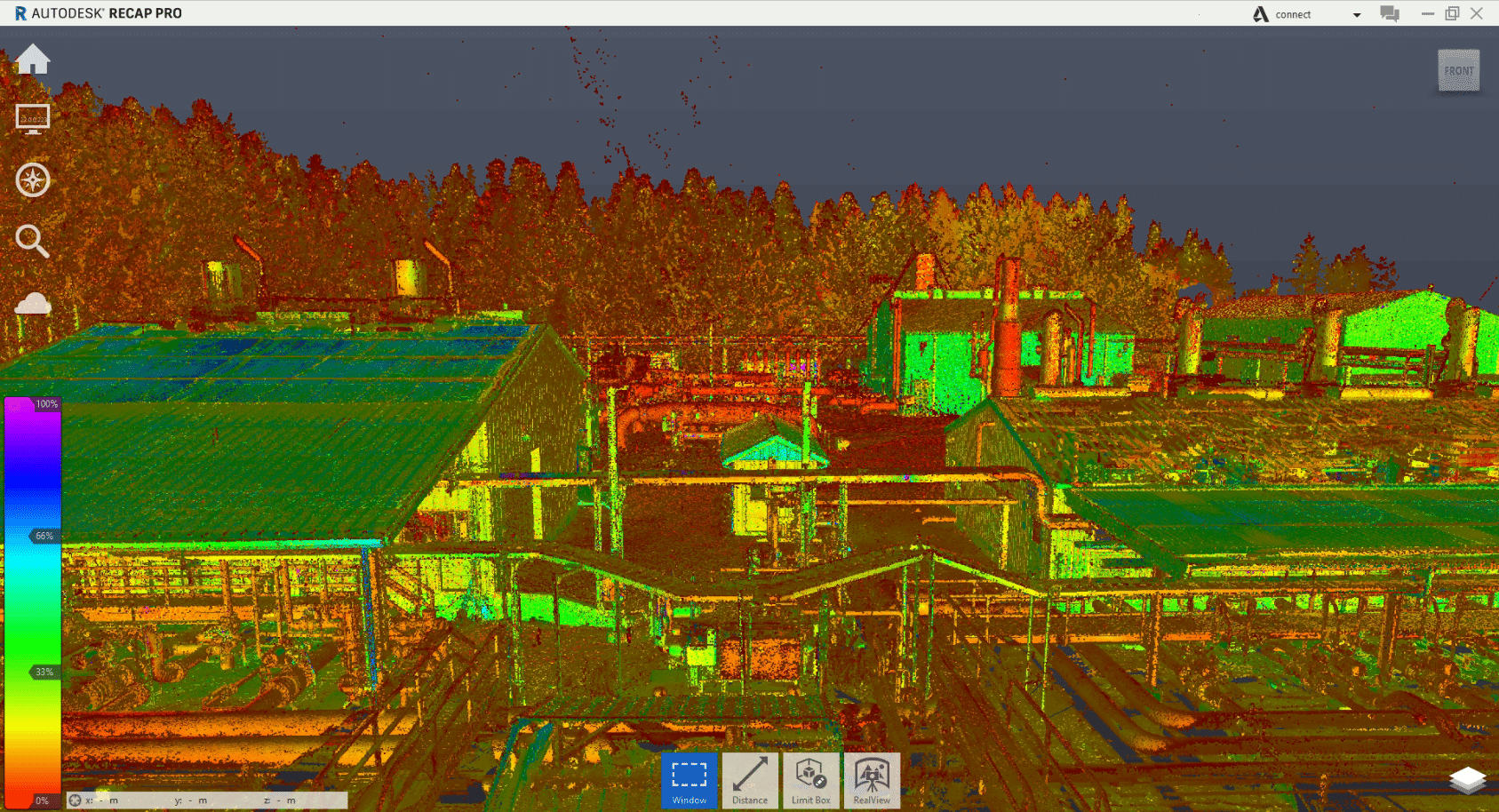Open the Home menu icon
The image size is (1499, 812).
point(33,60)
